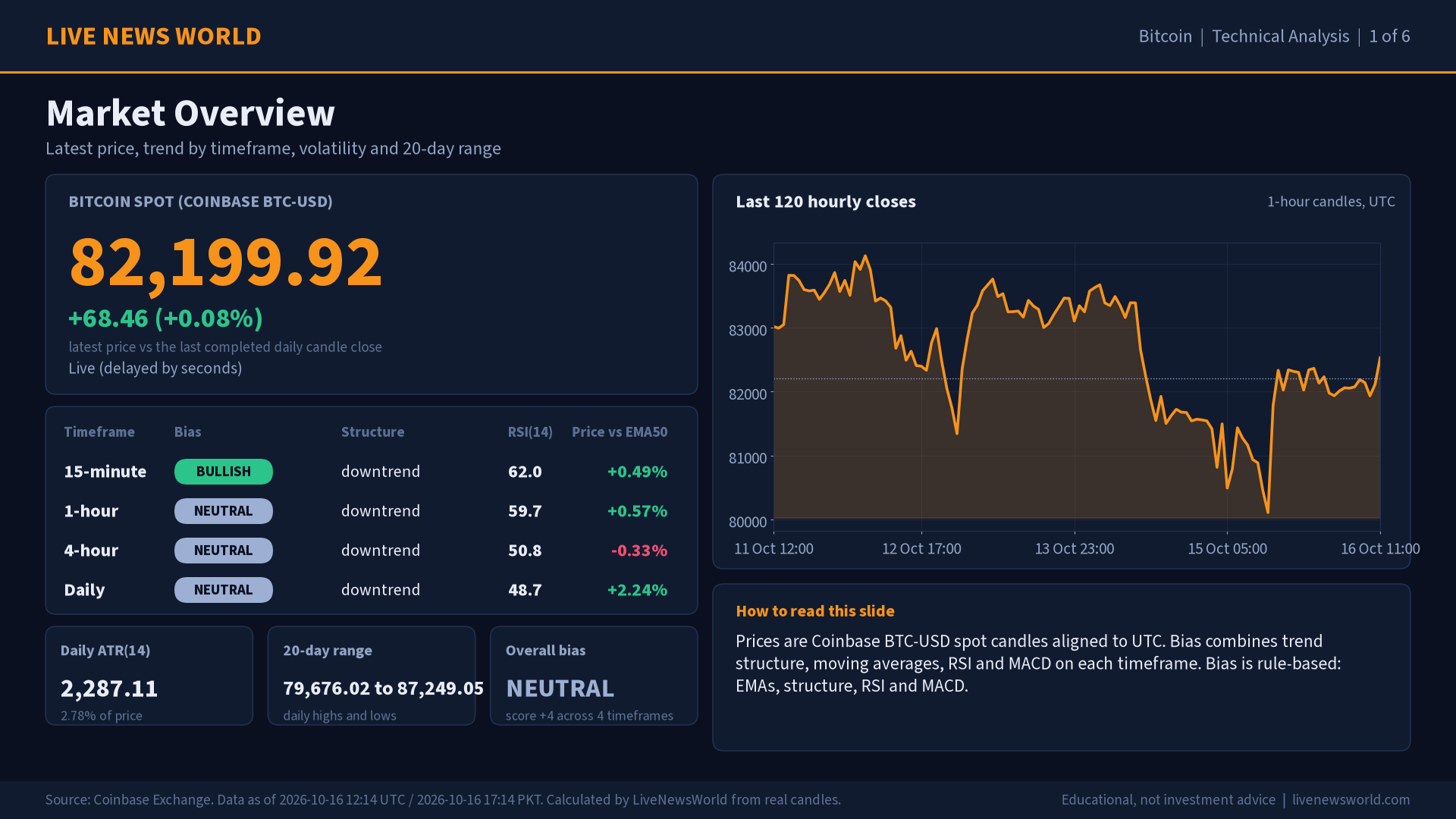This screenshot has width=1456, height=819.
Task: Click the LIVE NEWS WORLD logo text
Action: point(154,36)
